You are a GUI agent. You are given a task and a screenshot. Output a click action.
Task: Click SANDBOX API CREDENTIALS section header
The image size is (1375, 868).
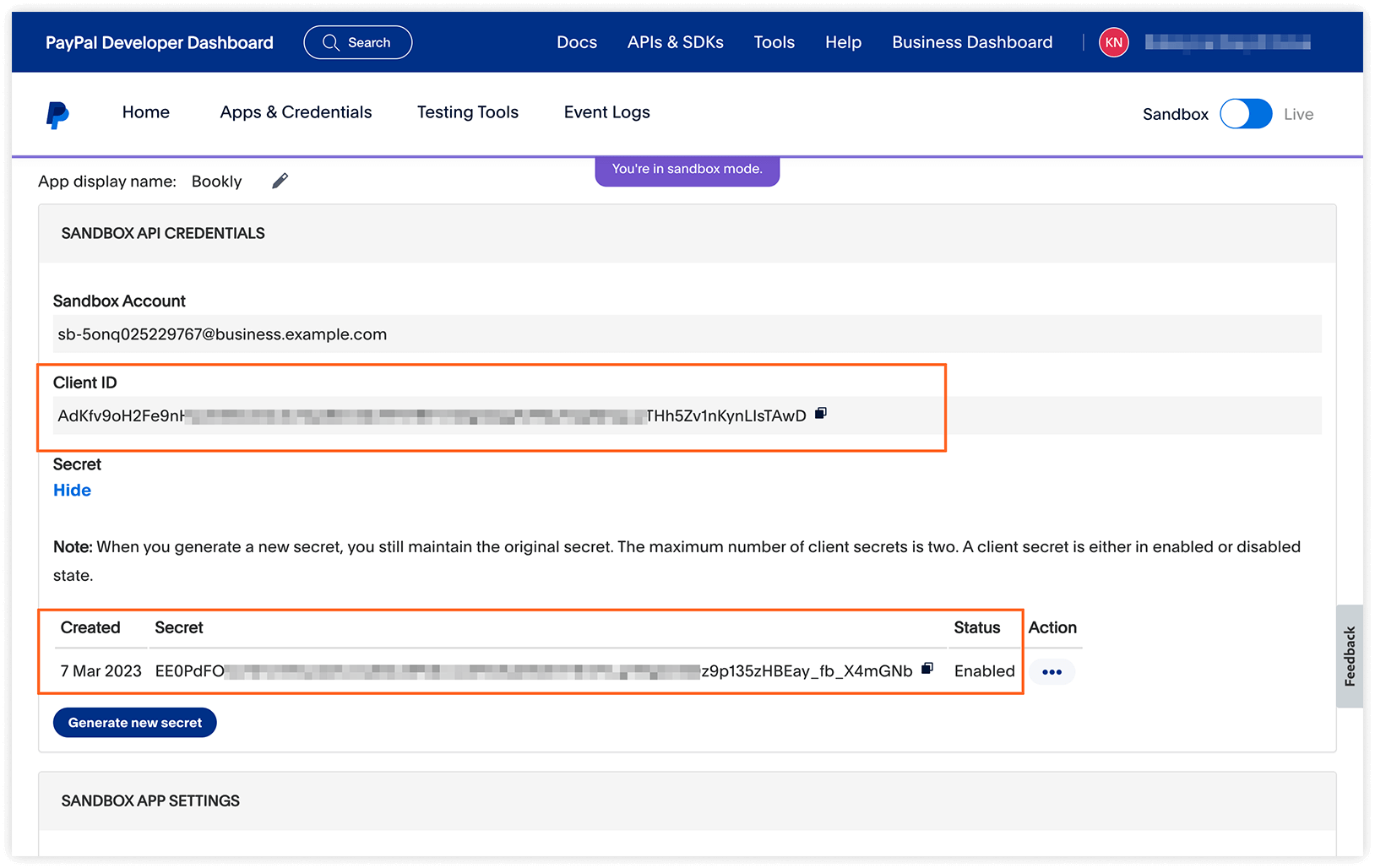[163, 233]
